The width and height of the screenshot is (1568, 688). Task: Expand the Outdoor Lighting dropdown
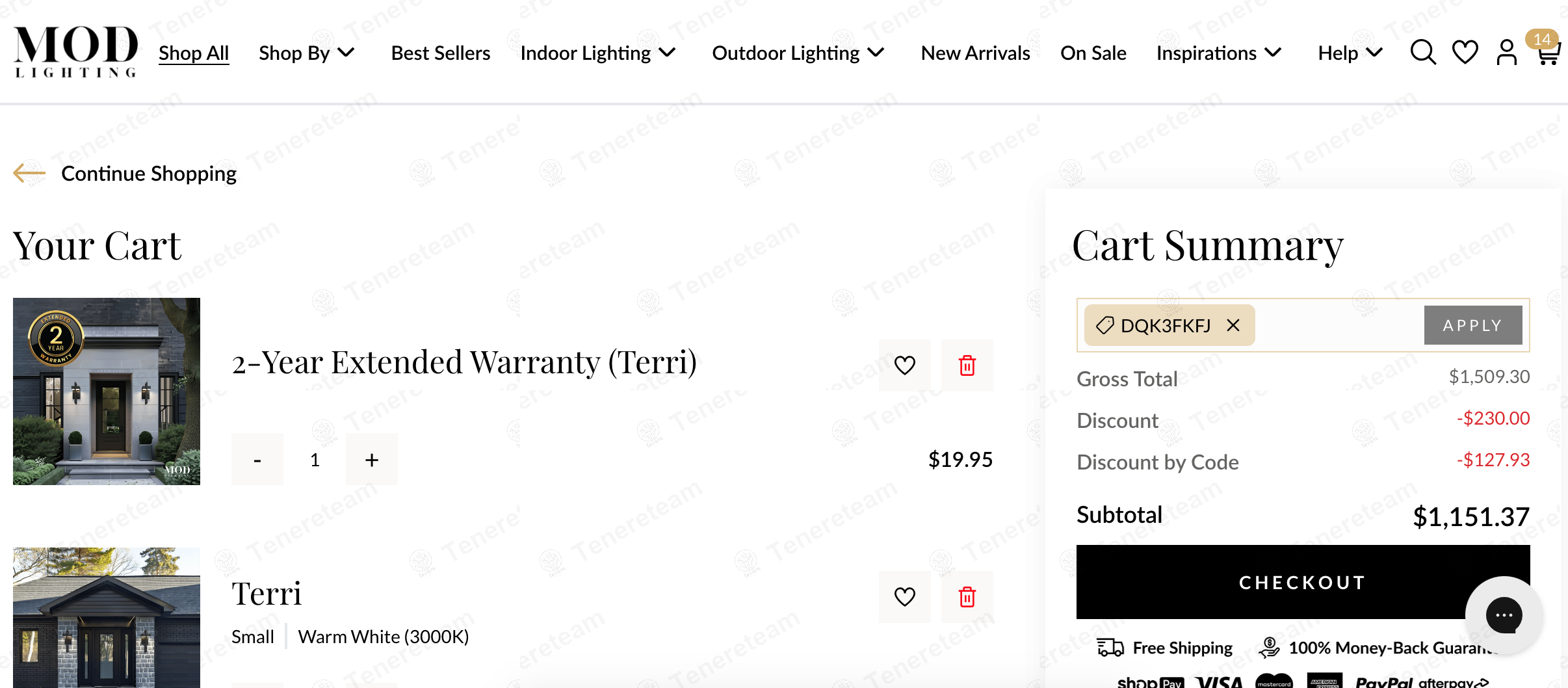pyautogui.click(x=798, y=53)
